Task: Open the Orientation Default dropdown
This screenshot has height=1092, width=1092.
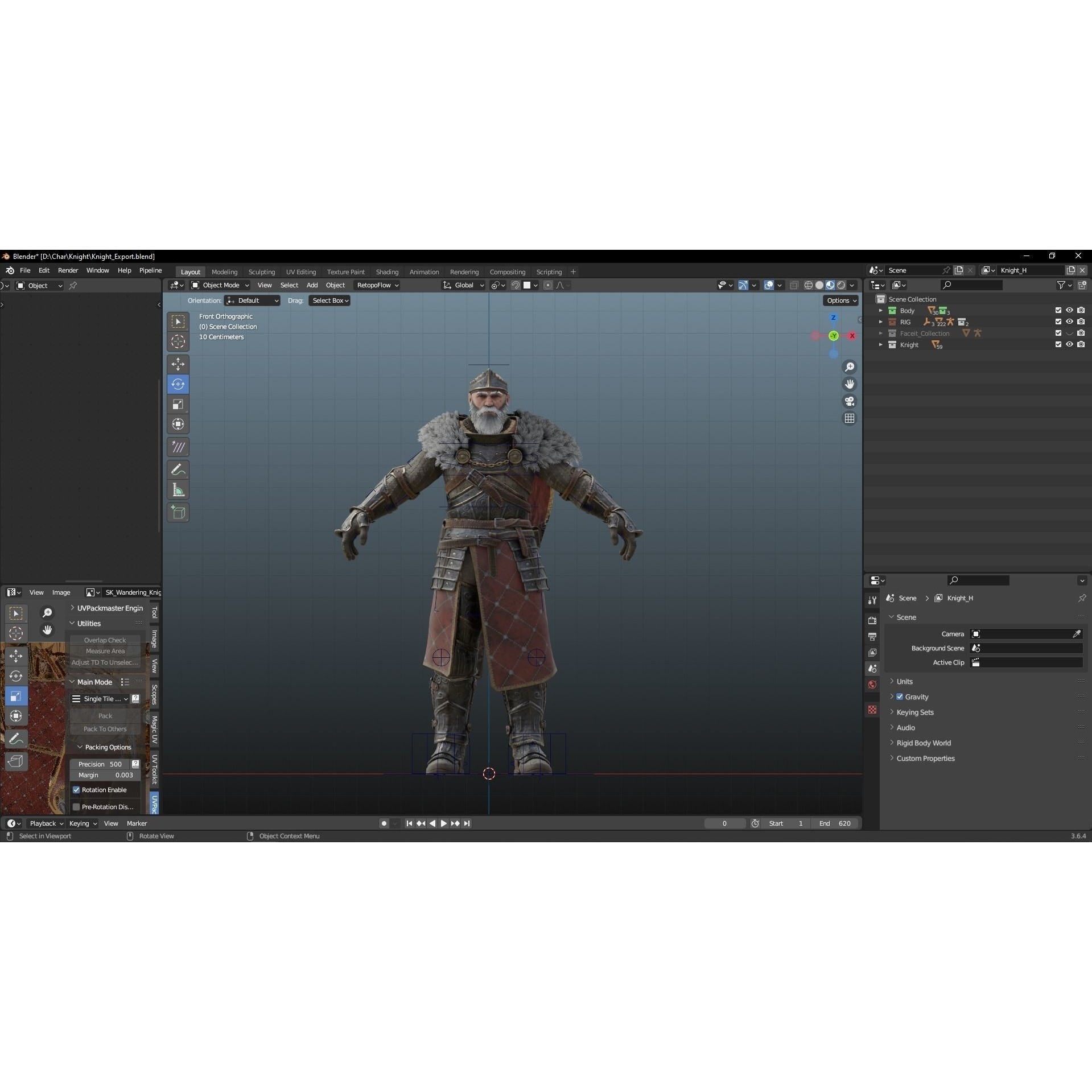Action: [x=252, y=300]
